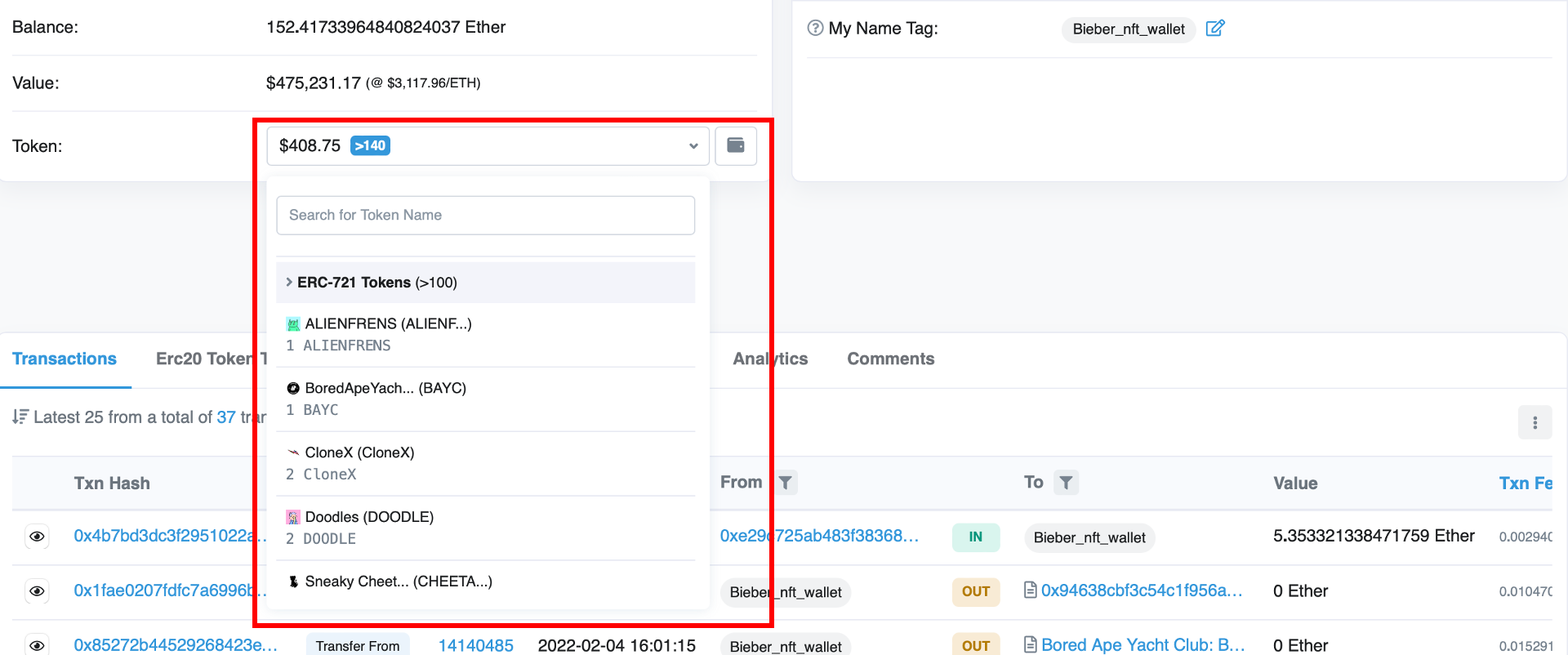Open recipient contract 0x94638cbf3c54c1f956a
Viewport: 1568px width, 655px height.
[1142, 590]
